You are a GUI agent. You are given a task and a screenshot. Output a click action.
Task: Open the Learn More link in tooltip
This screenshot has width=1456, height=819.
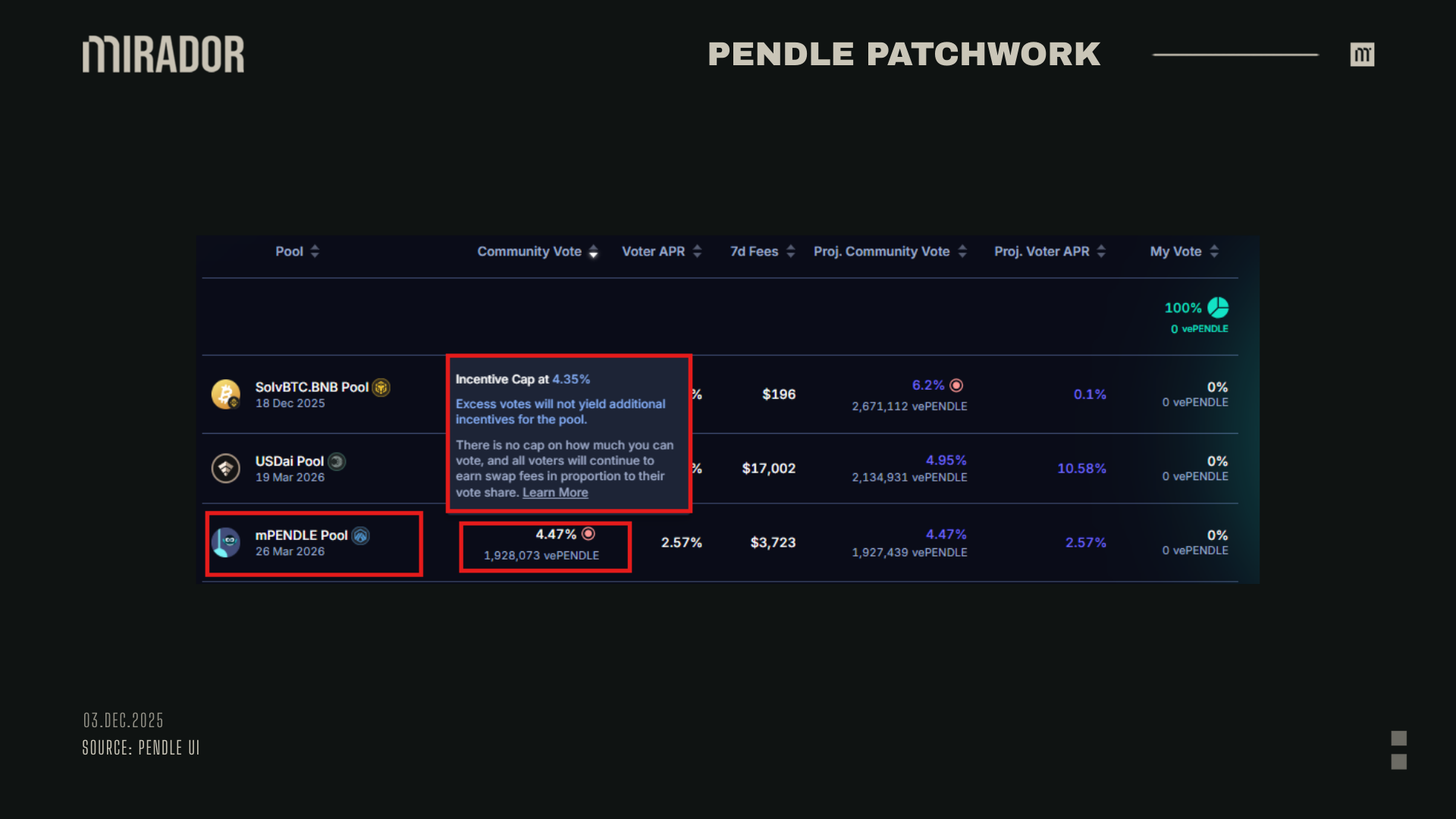point(555,493)
